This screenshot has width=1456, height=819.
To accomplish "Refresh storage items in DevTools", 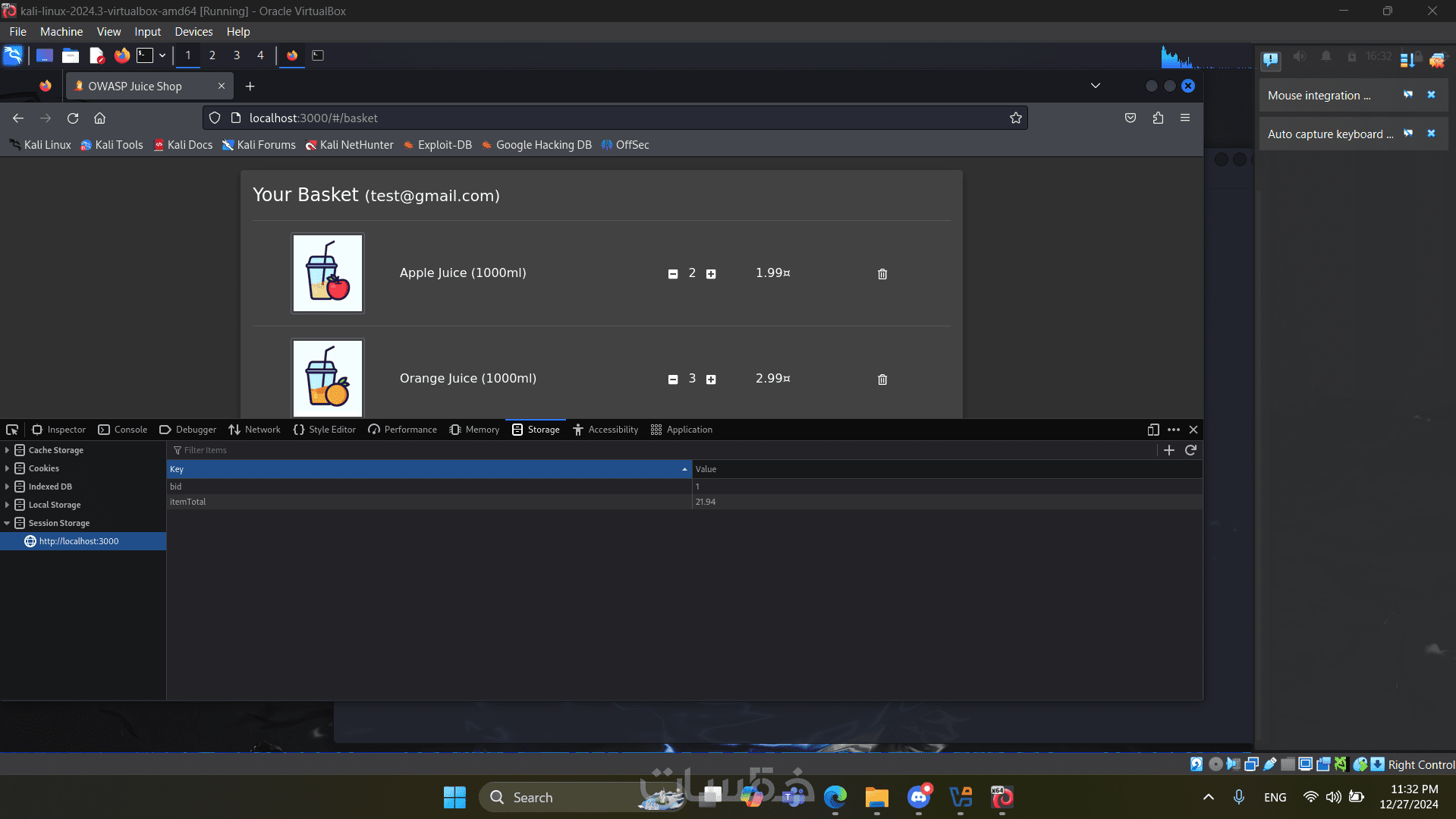I will pyautogui.click(x=1191, y=450).
